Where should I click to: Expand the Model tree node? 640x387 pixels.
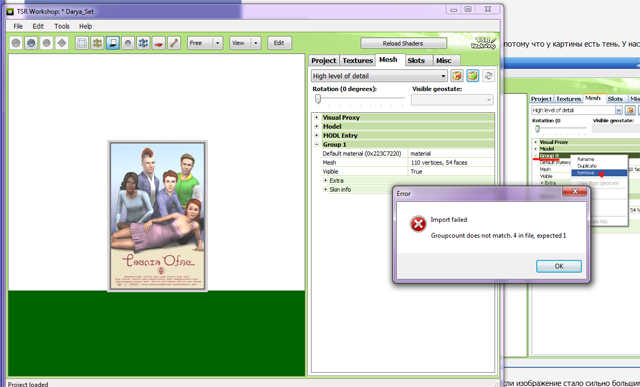[x=316, y=126]
